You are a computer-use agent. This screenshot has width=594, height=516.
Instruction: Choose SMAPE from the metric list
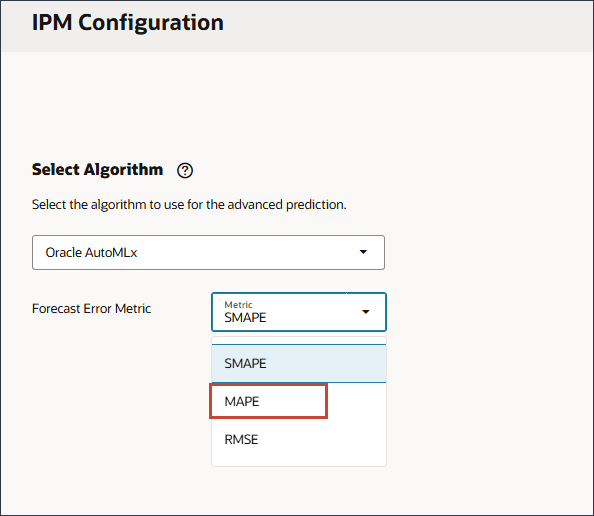(x=299, y=363)
